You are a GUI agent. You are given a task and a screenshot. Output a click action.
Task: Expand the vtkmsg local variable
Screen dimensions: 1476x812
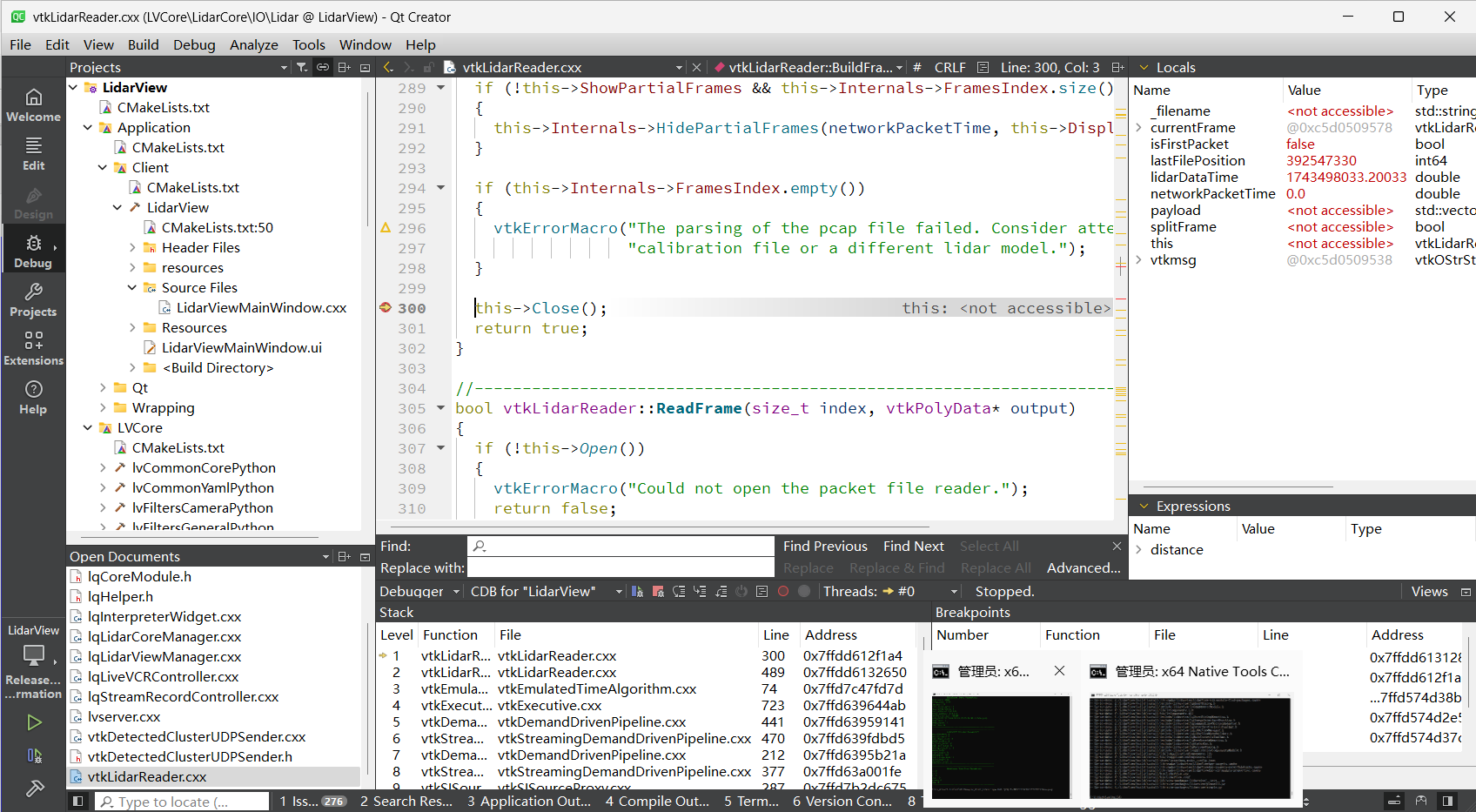click(1139, 259)
